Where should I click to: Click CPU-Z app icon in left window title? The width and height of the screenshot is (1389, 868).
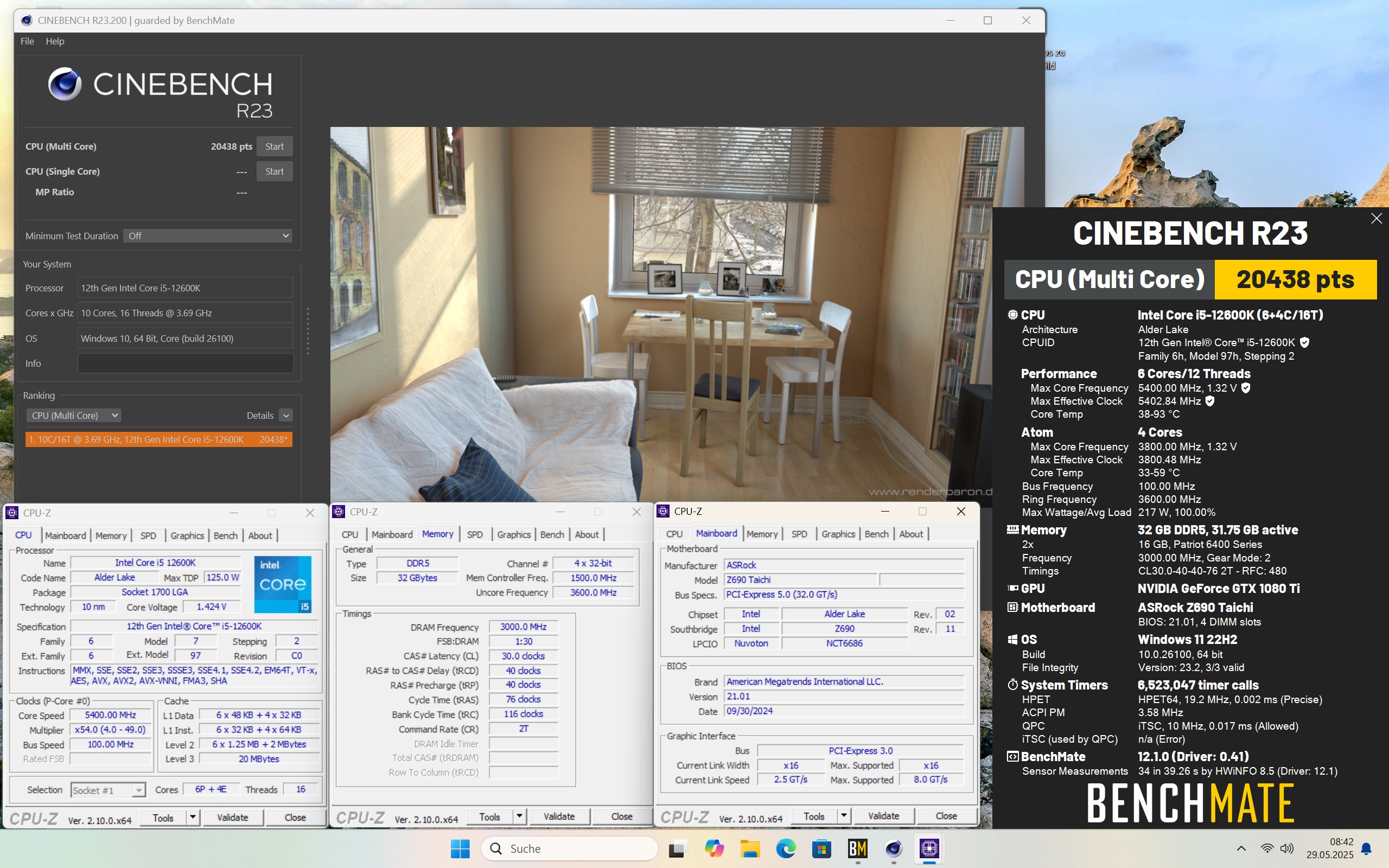pos(11,513)
